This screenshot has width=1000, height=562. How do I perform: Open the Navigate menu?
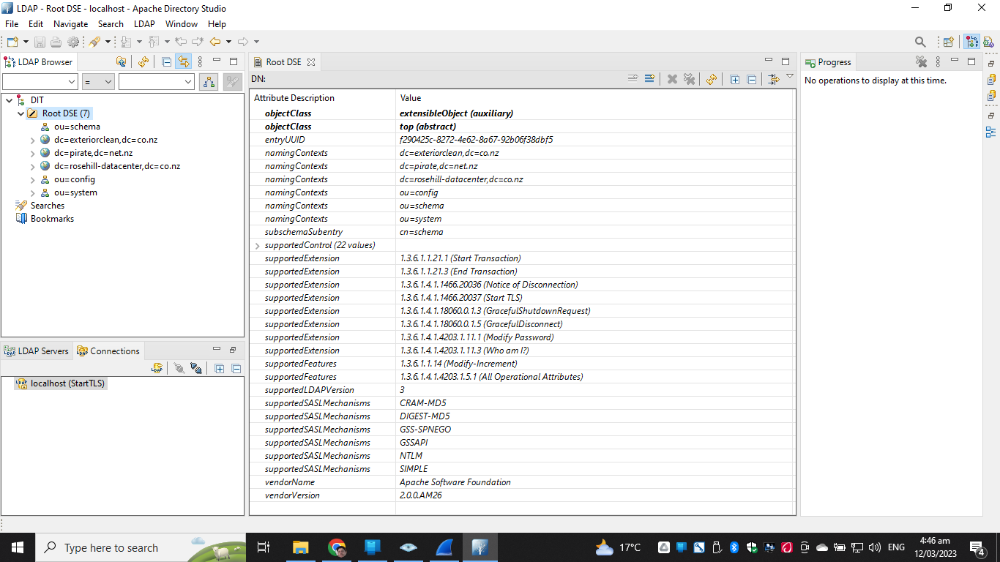70,23
